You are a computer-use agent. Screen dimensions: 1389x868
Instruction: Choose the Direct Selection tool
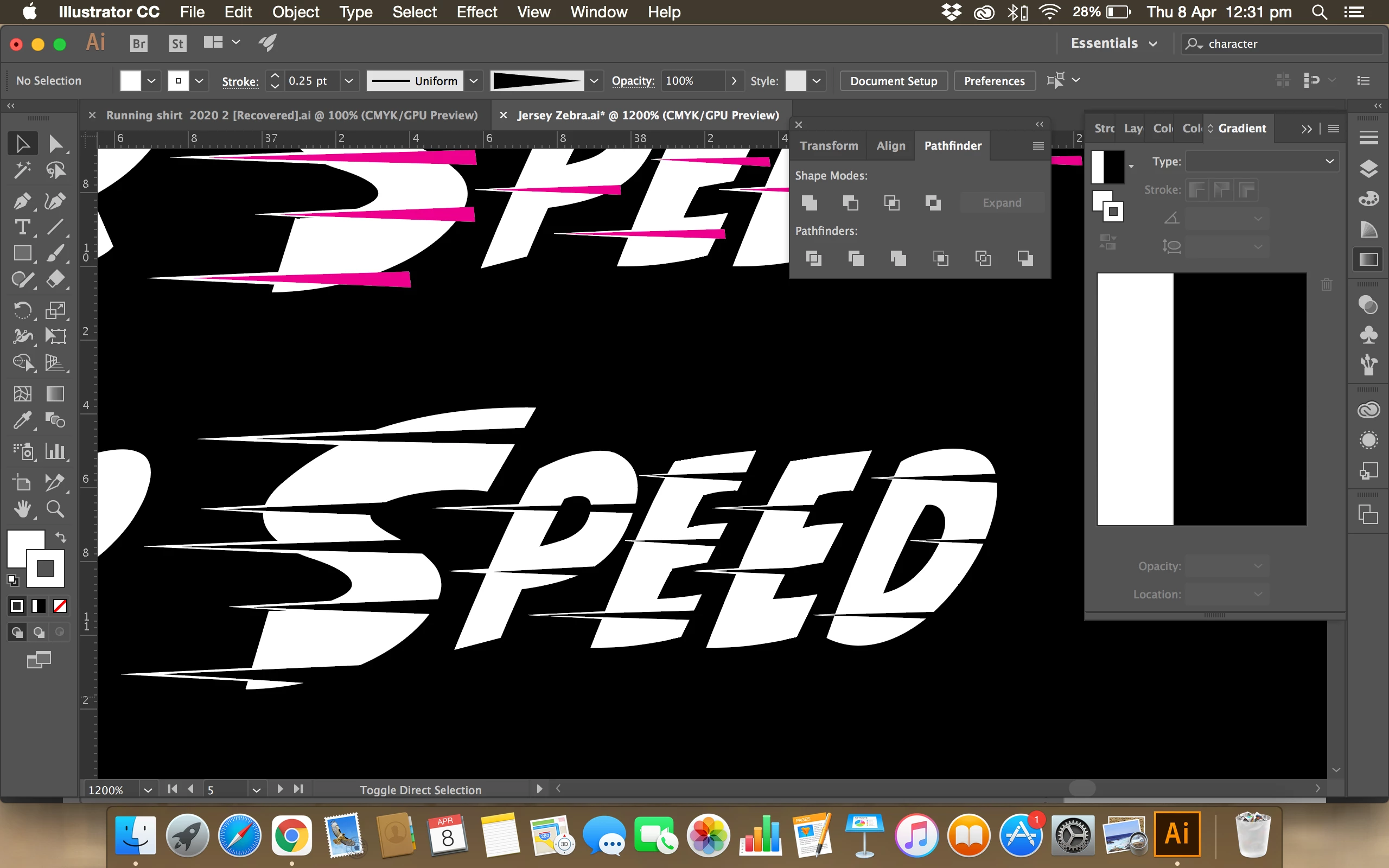tap(55, 144)
